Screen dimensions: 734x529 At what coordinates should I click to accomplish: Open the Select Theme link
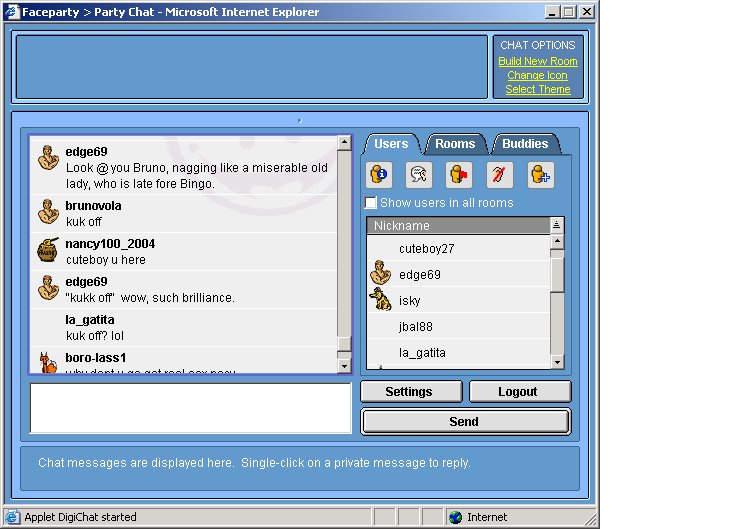[x=537, y=89]
